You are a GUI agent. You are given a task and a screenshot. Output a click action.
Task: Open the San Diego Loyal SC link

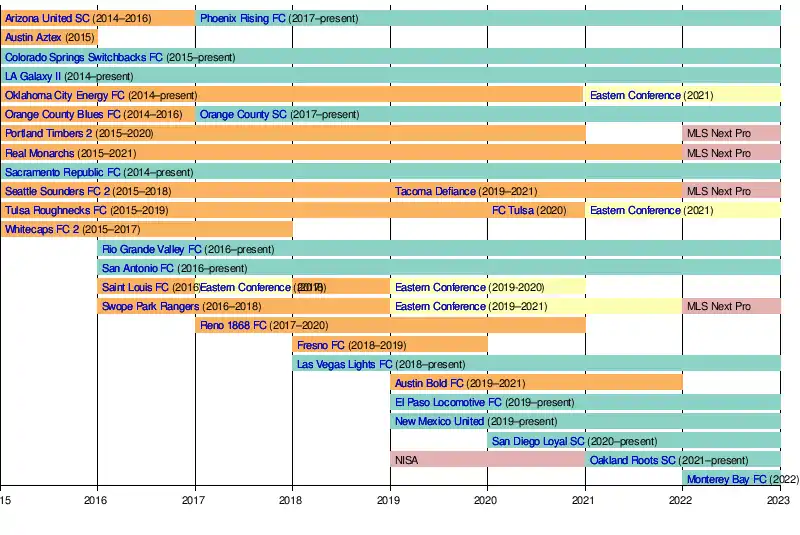[538, 441]
